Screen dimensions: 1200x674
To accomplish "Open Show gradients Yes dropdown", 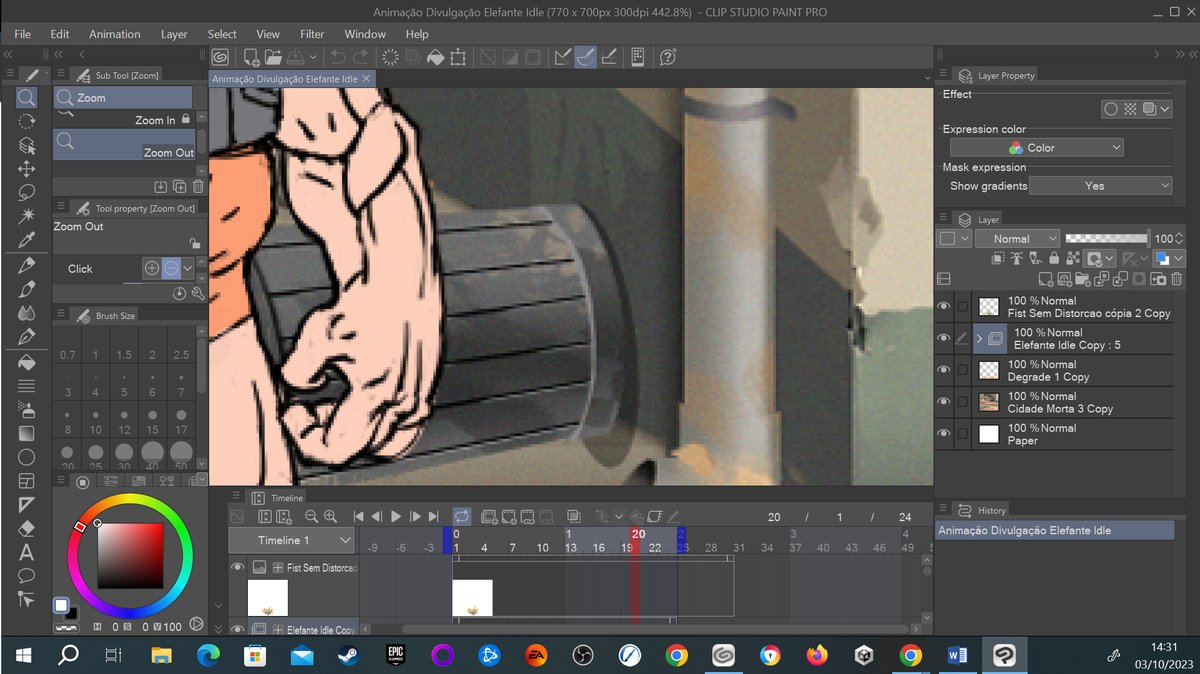I will click(x=1100, y=185).
